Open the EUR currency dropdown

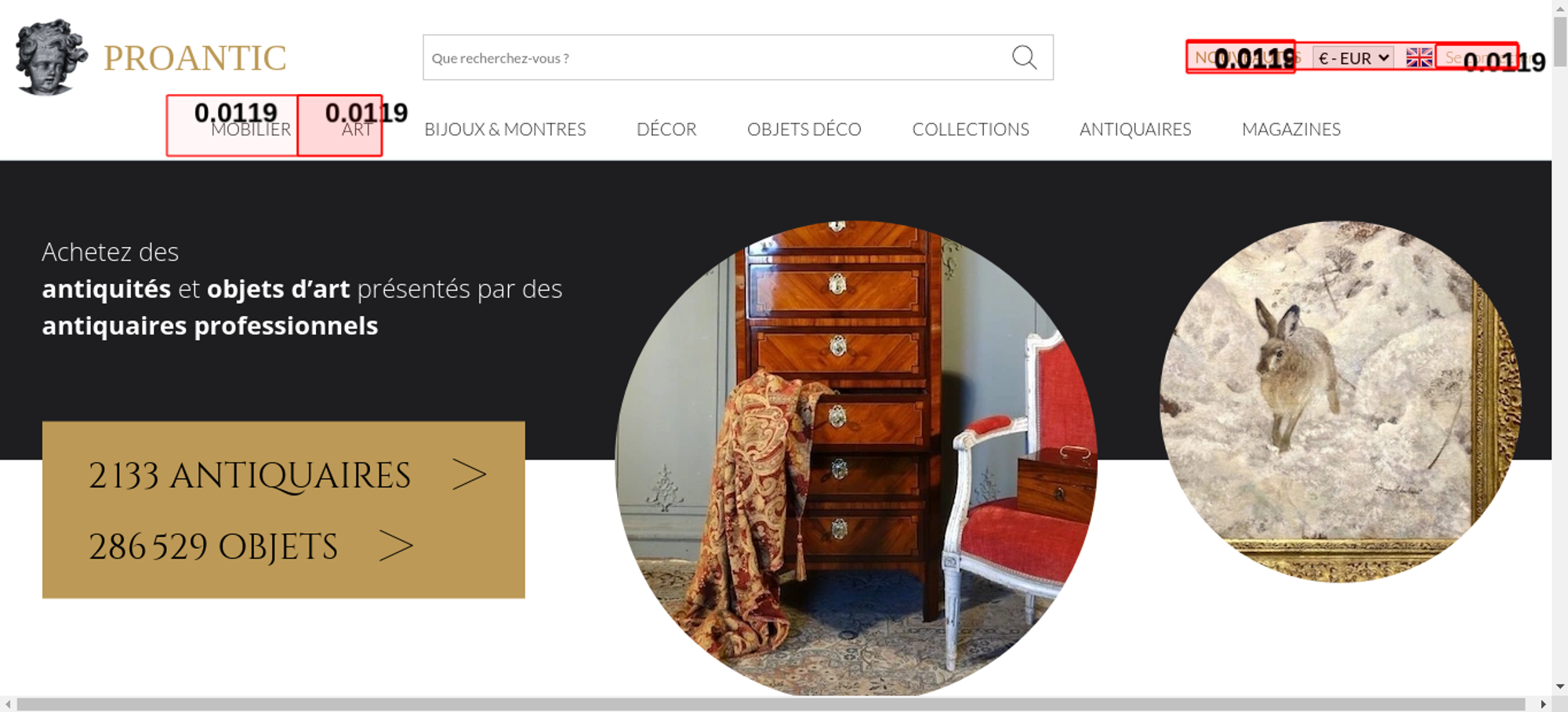click(x=1353, y=58)
